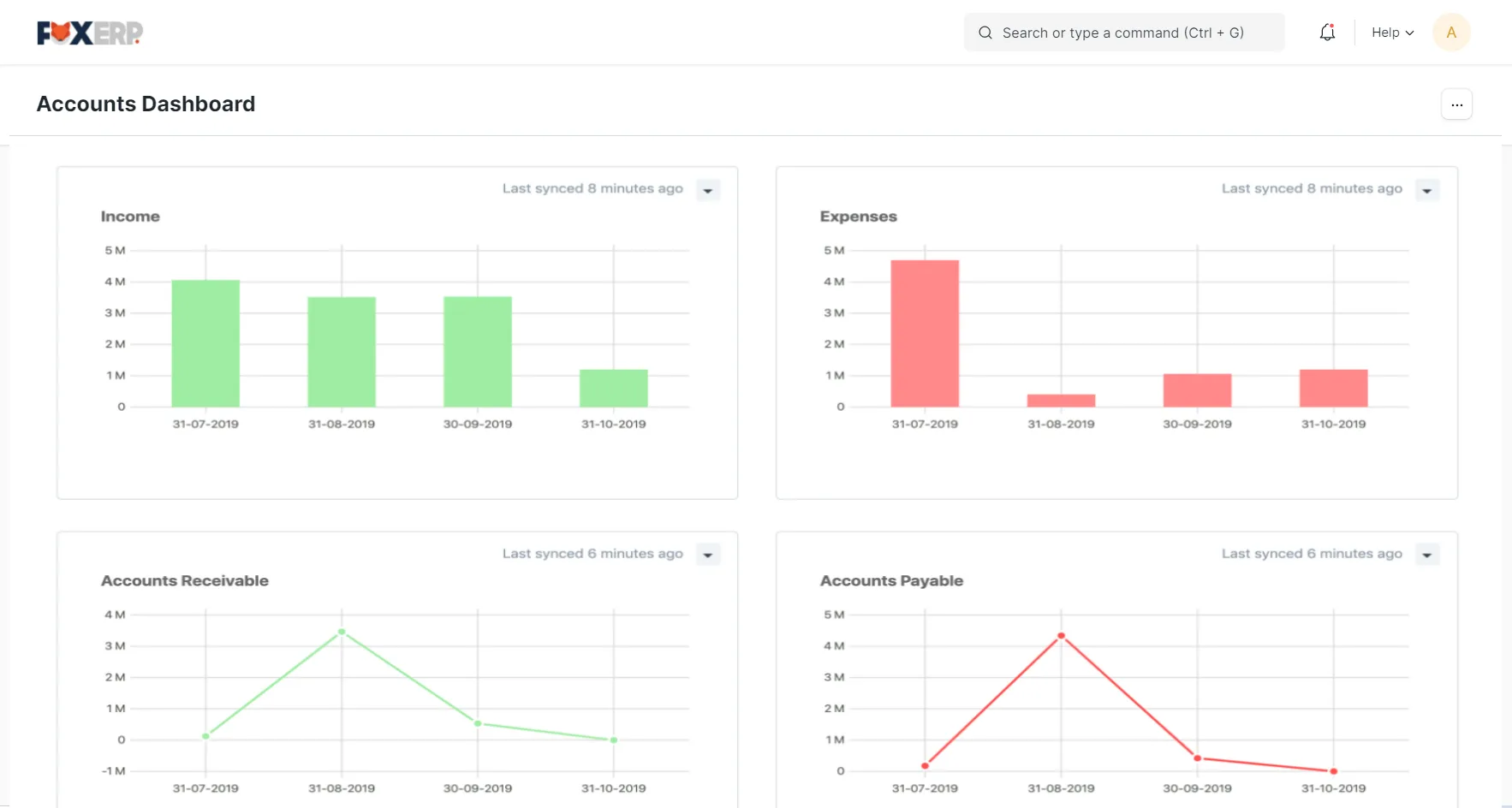Click Accounts Payable point at 31-10-2019
Image resolution: width=1512 pixels, height=808 pixels.
point(1333,771)
